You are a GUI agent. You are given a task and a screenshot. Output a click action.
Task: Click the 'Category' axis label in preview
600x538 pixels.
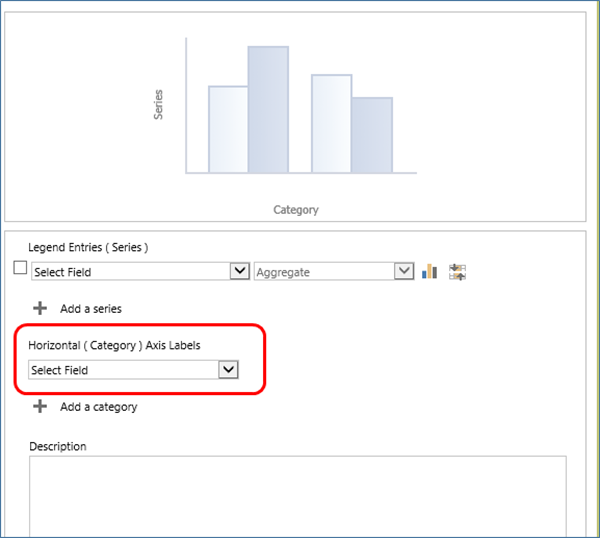tap(296, 210)
